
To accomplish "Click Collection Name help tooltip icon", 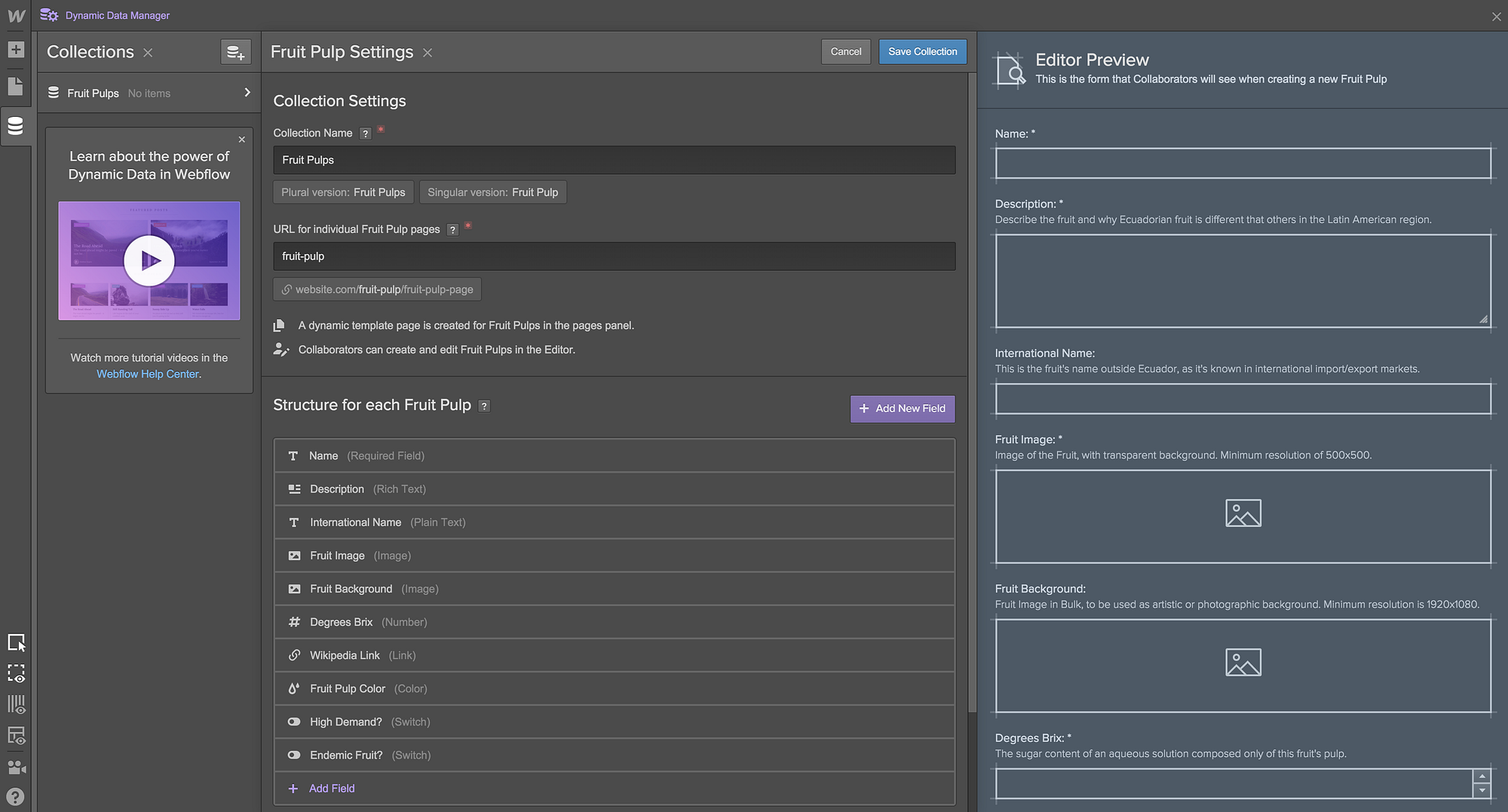I will tap(366, 133).
